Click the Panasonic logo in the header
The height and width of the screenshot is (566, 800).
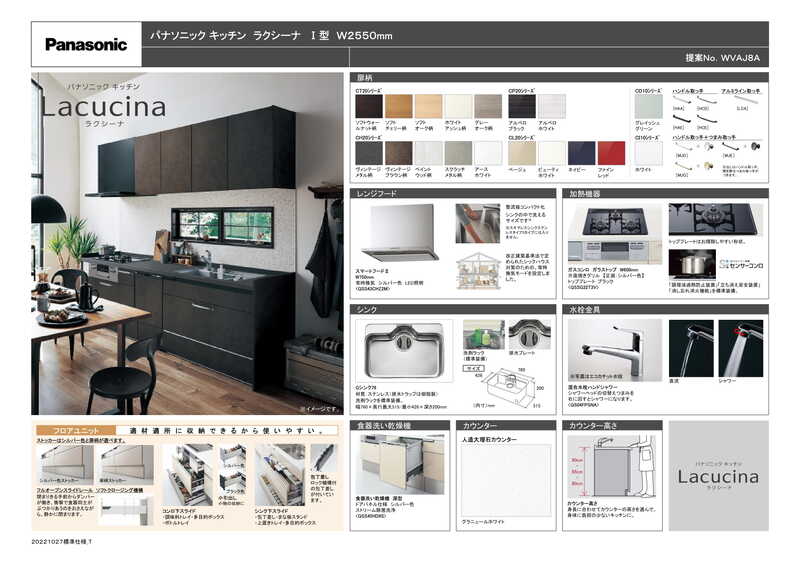[x=86, y=44]
